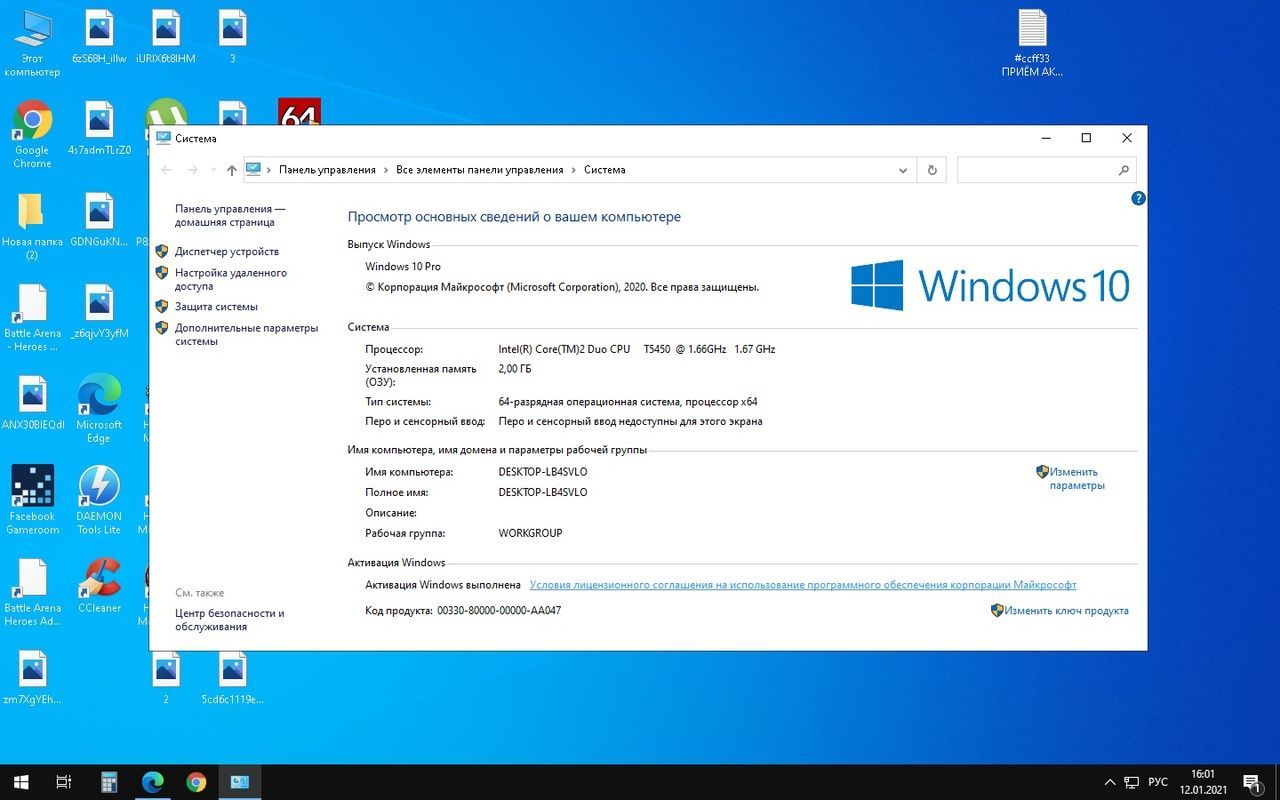Screen dimensions: 1280x800
Task: Open Google Chrome from the taskbar
Action: pos(196,782)
